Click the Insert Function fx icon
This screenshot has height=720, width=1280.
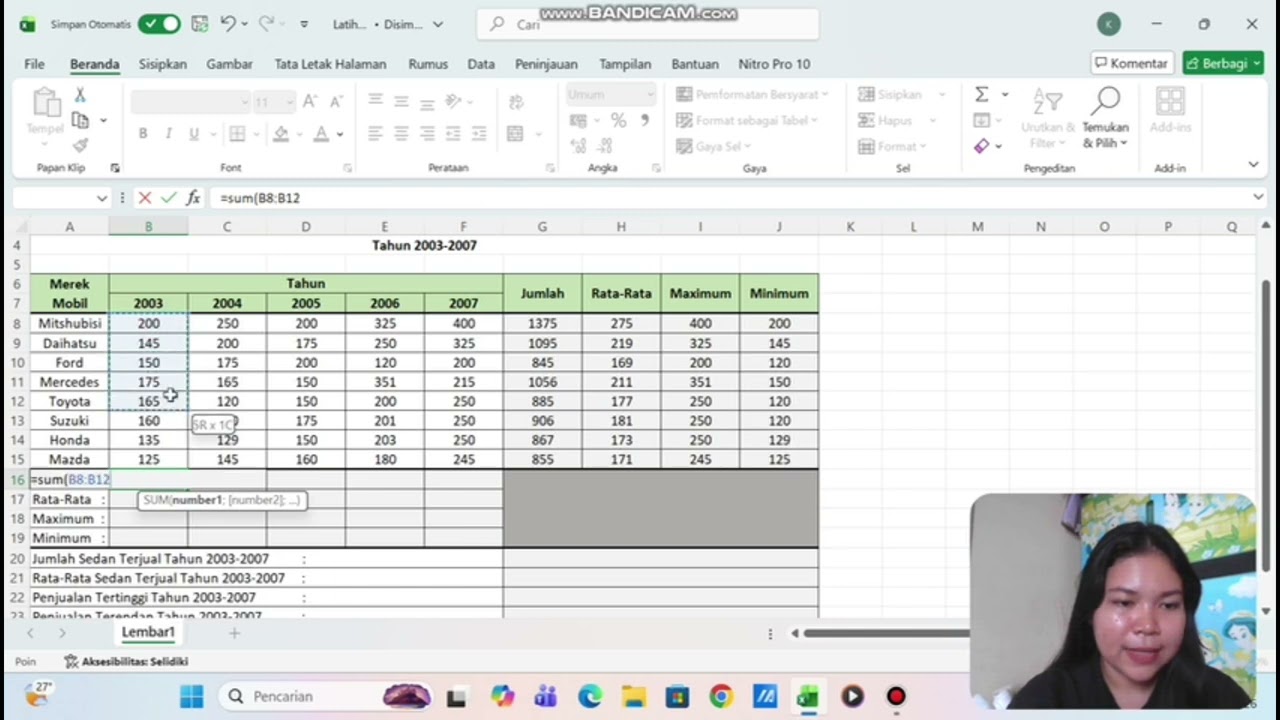[x=193, y=198]
